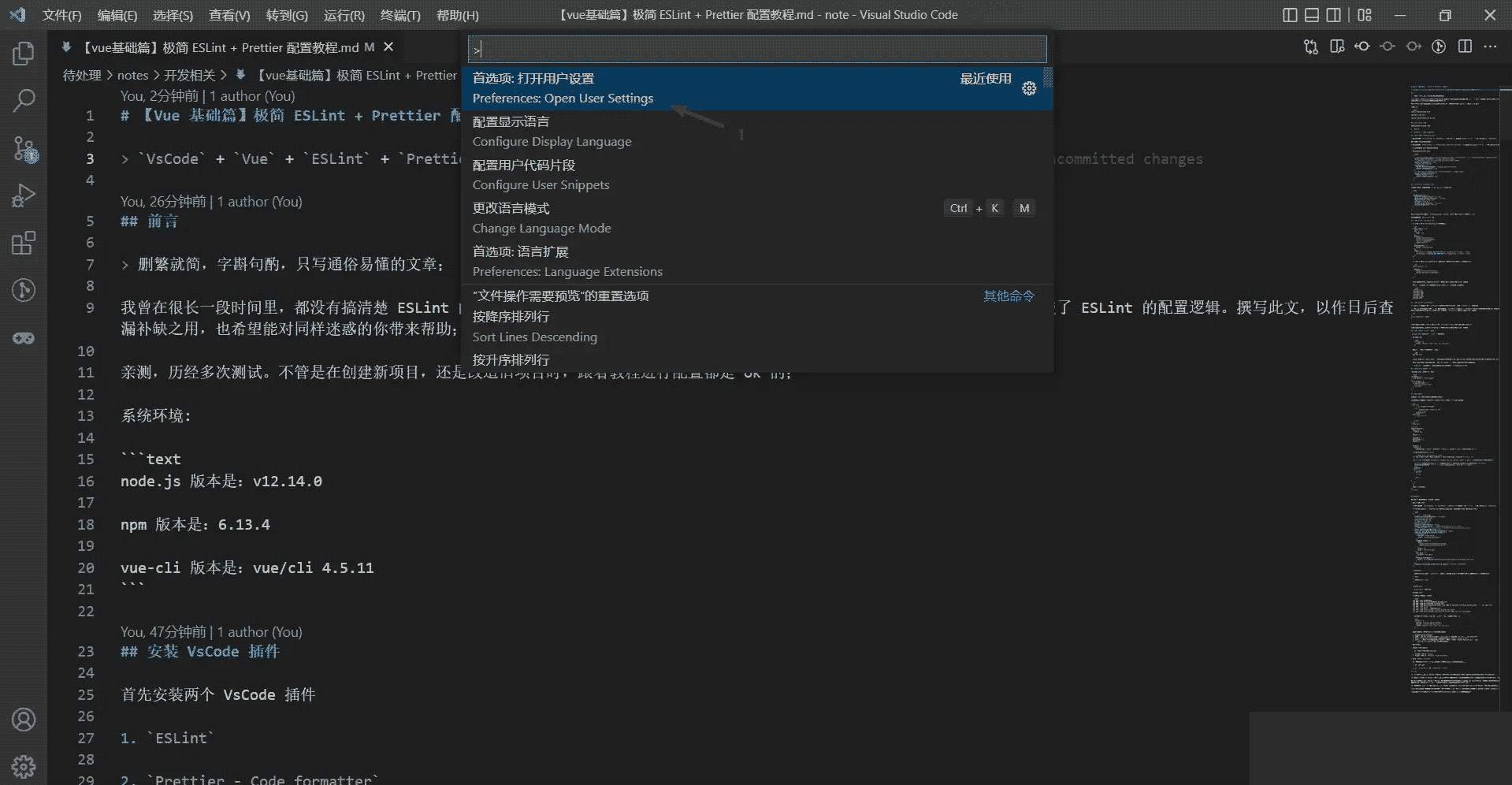Viewport: 1512px width, 785px height.
Task: Toggle the primary side bar layout icon
Action: 1290,15
